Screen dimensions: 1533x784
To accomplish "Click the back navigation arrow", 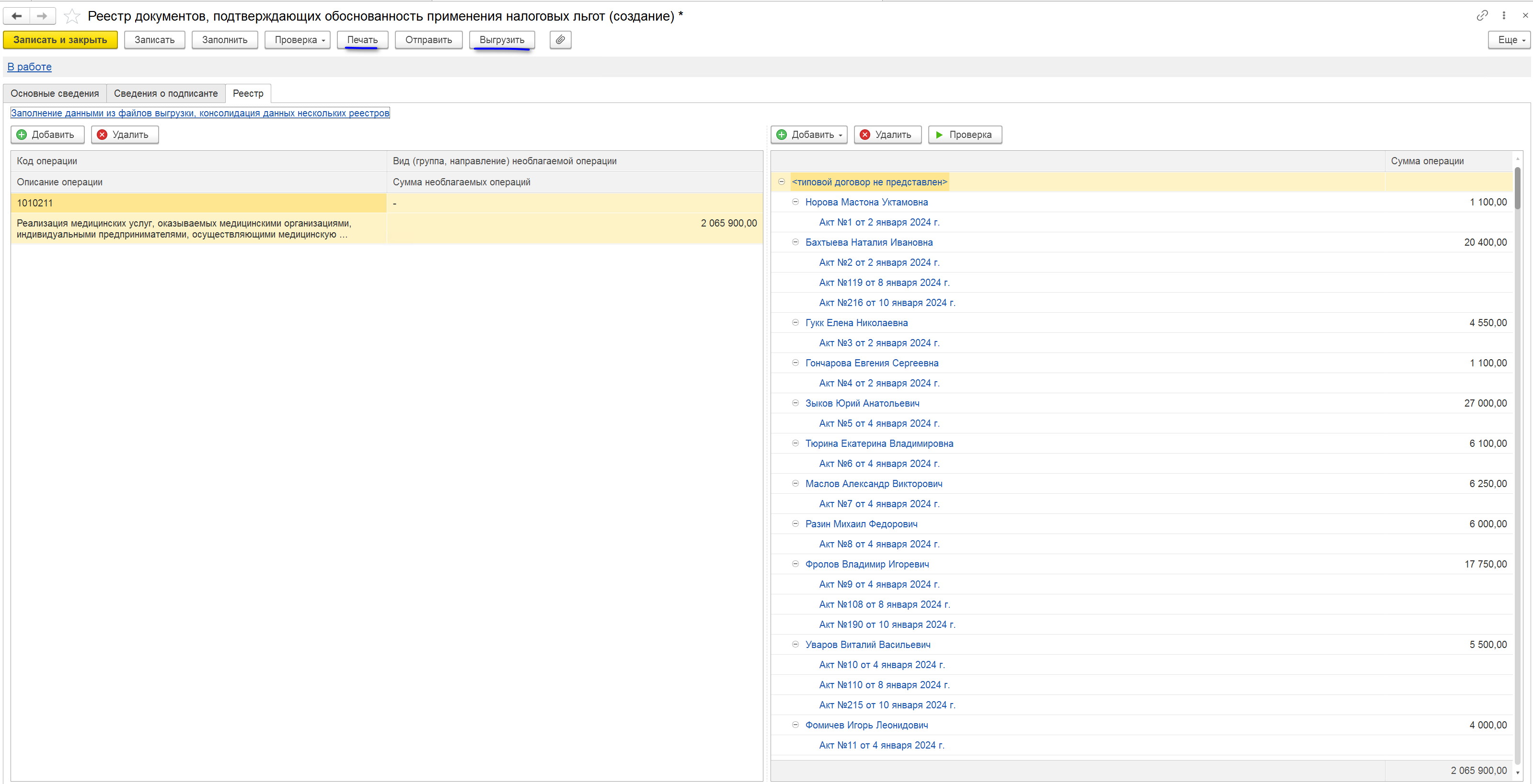I will click(17, 16).
